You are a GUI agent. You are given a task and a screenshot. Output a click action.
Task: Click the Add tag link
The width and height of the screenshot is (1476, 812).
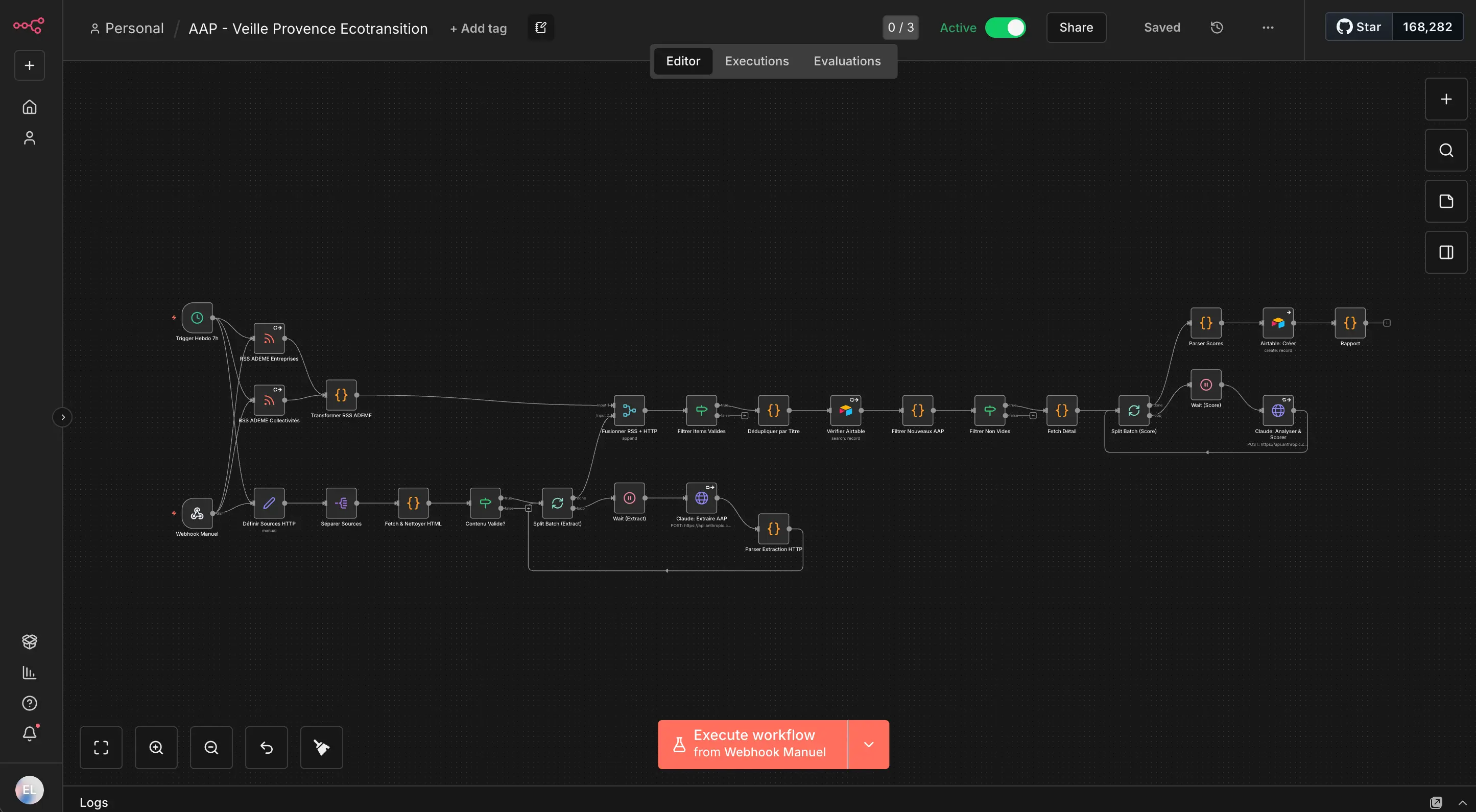point(478,28)
